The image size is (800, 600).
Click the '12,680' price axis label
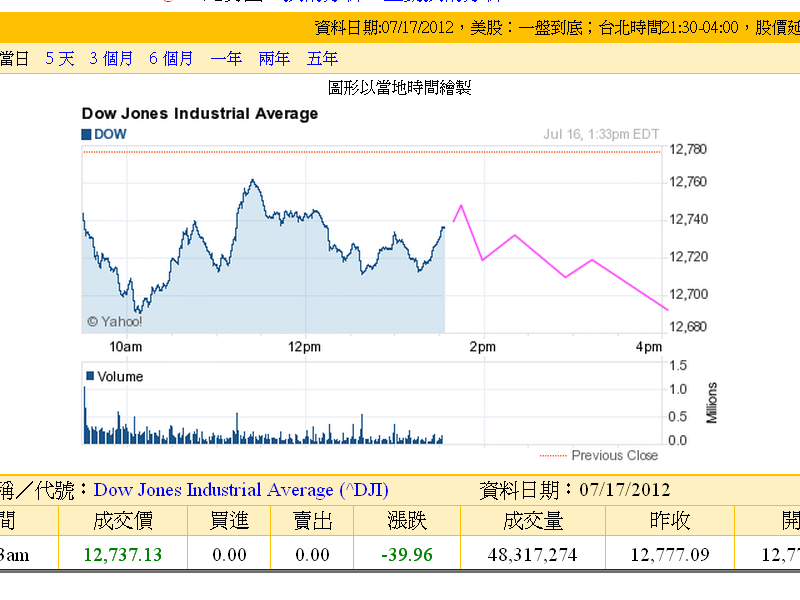688,327
